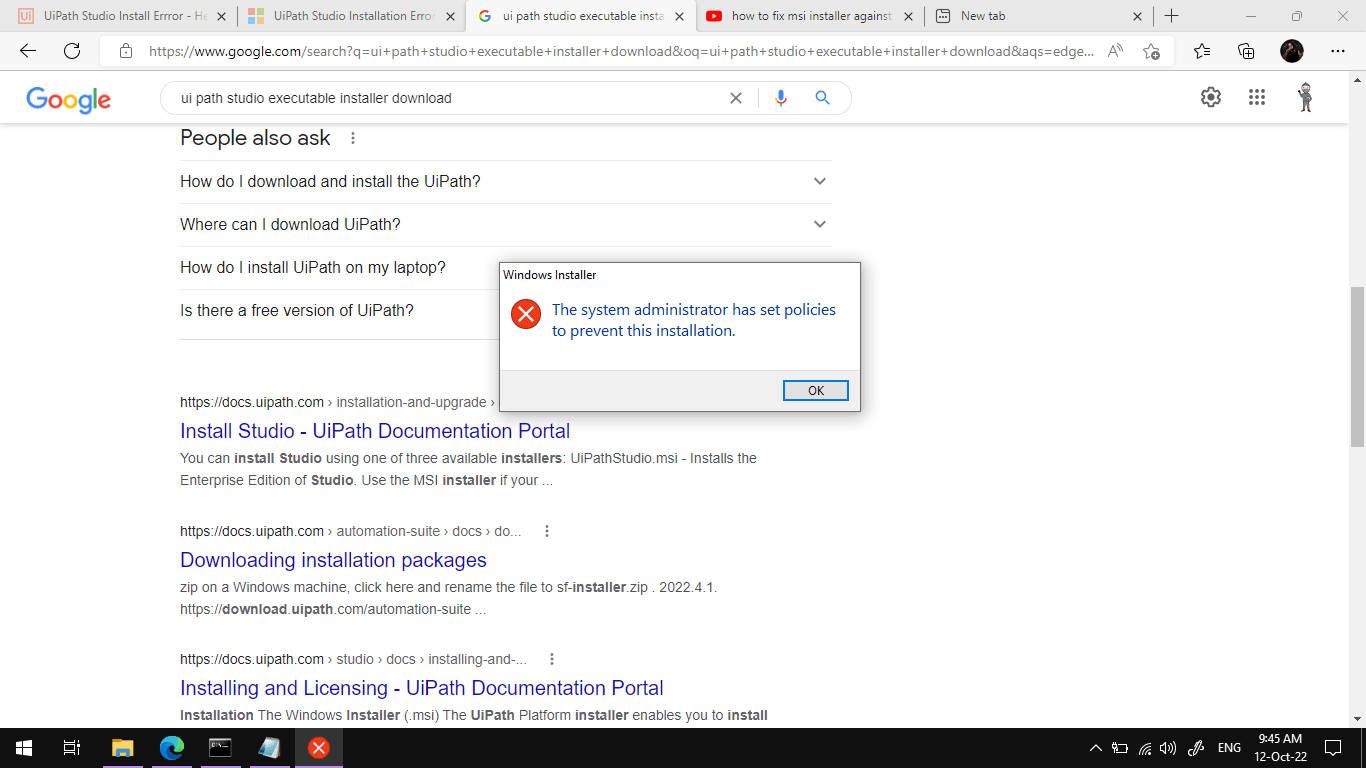Open Task View on the taskbar
1366x768 pixels.
click(x=72, y=748)
